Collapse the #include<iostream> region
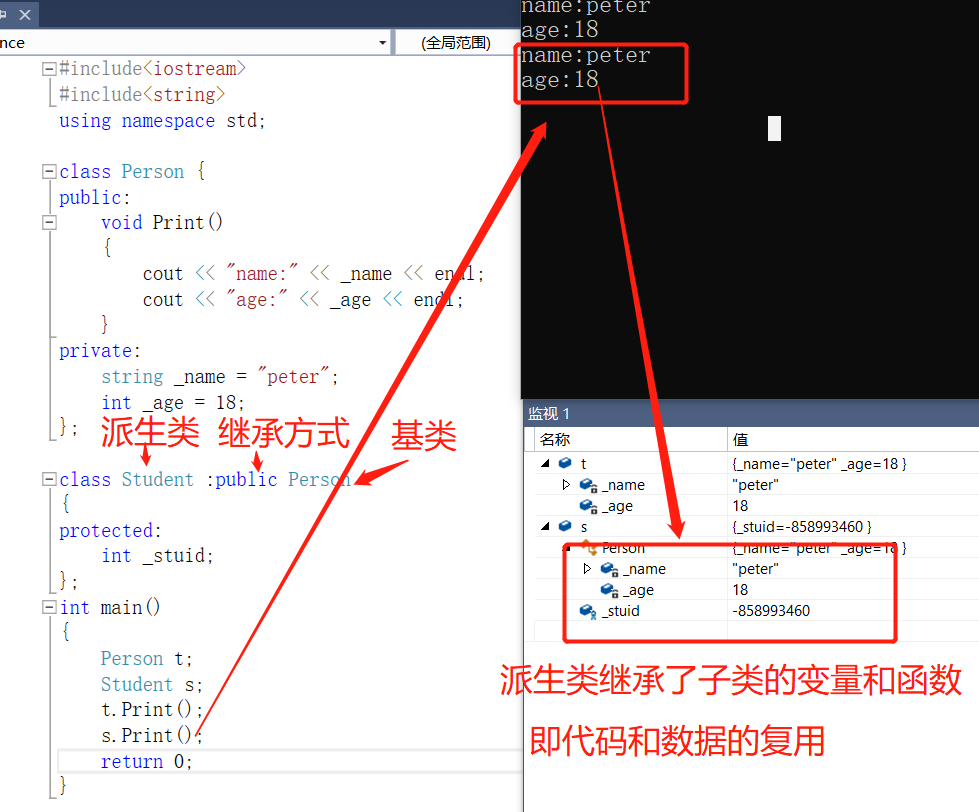 (x=48, y=69)
